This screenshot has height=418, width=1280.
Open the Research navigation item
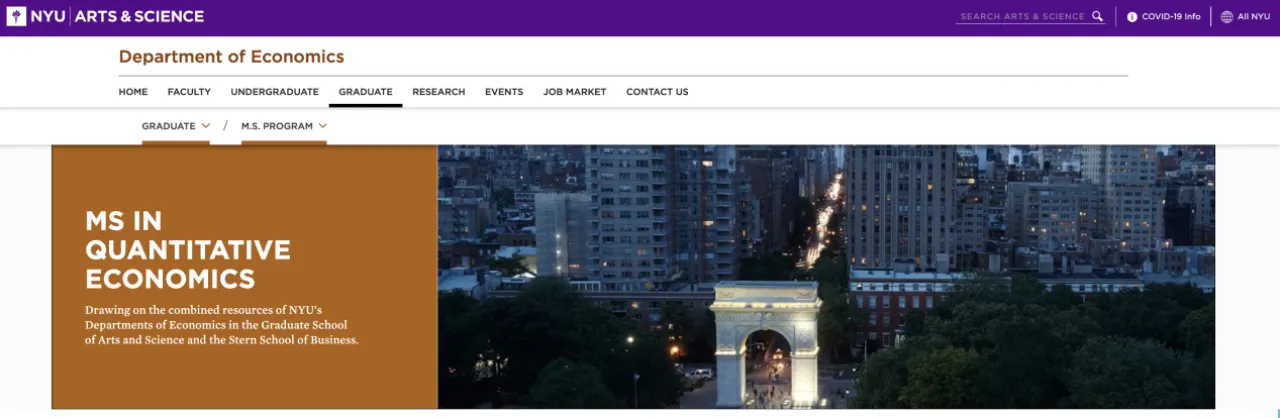coord(438,92)
